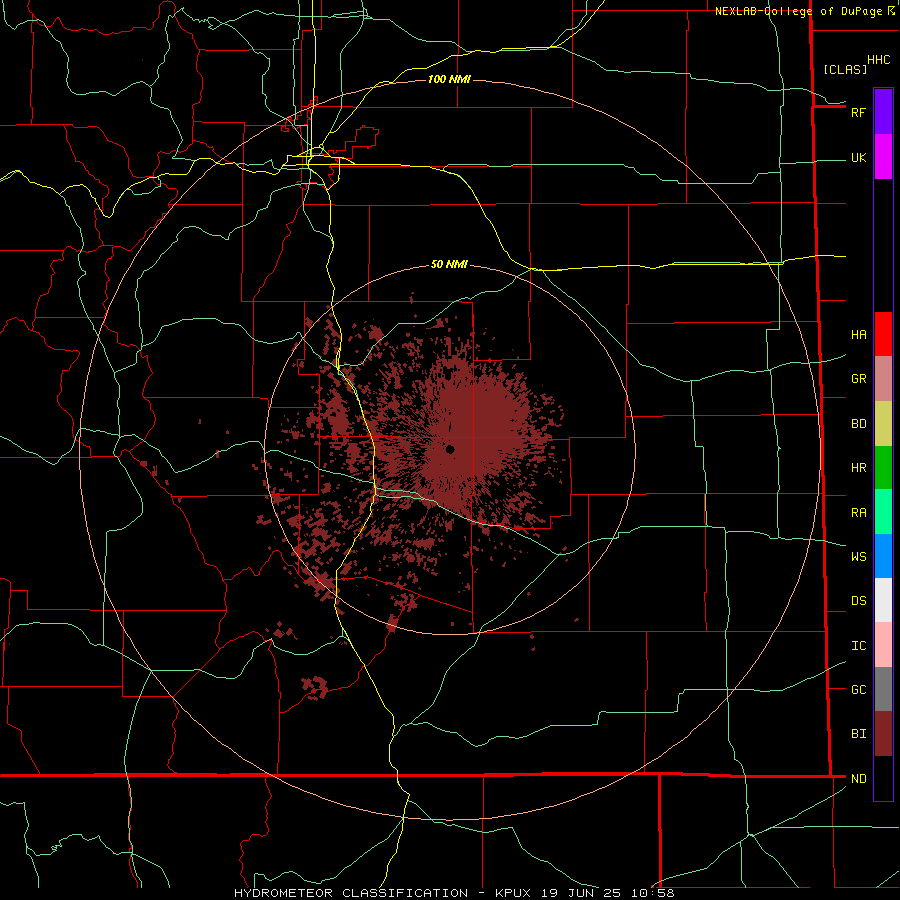Click the UK magenta legend swatch

pos(883,157)
